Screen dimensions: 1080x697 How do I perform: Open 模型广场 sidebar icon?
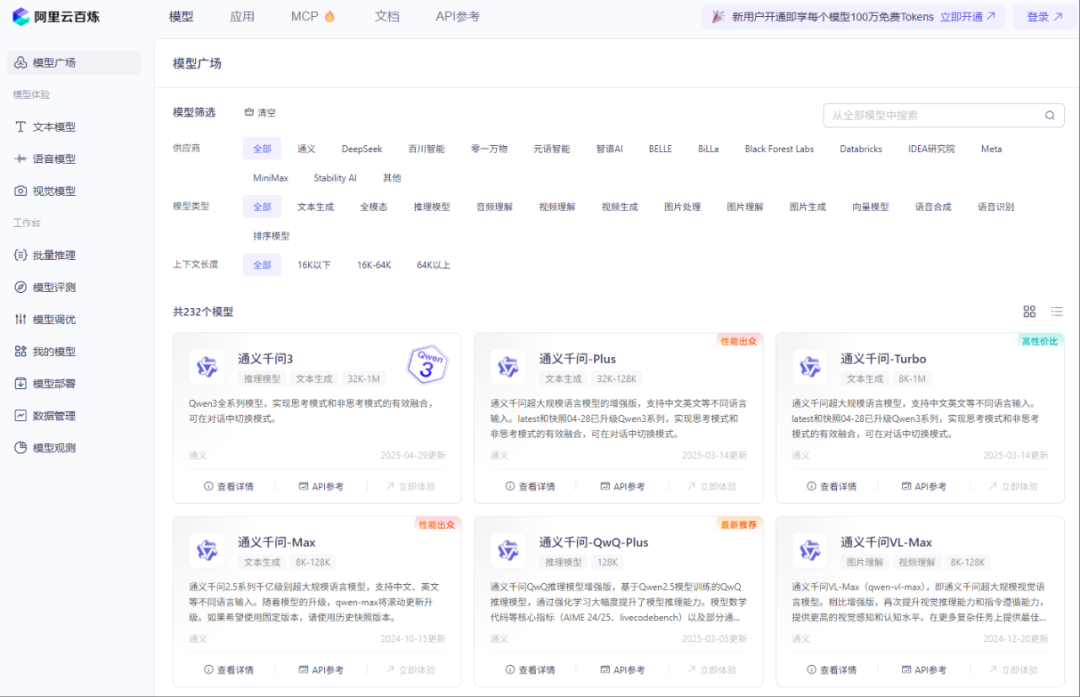coord(21,63)
